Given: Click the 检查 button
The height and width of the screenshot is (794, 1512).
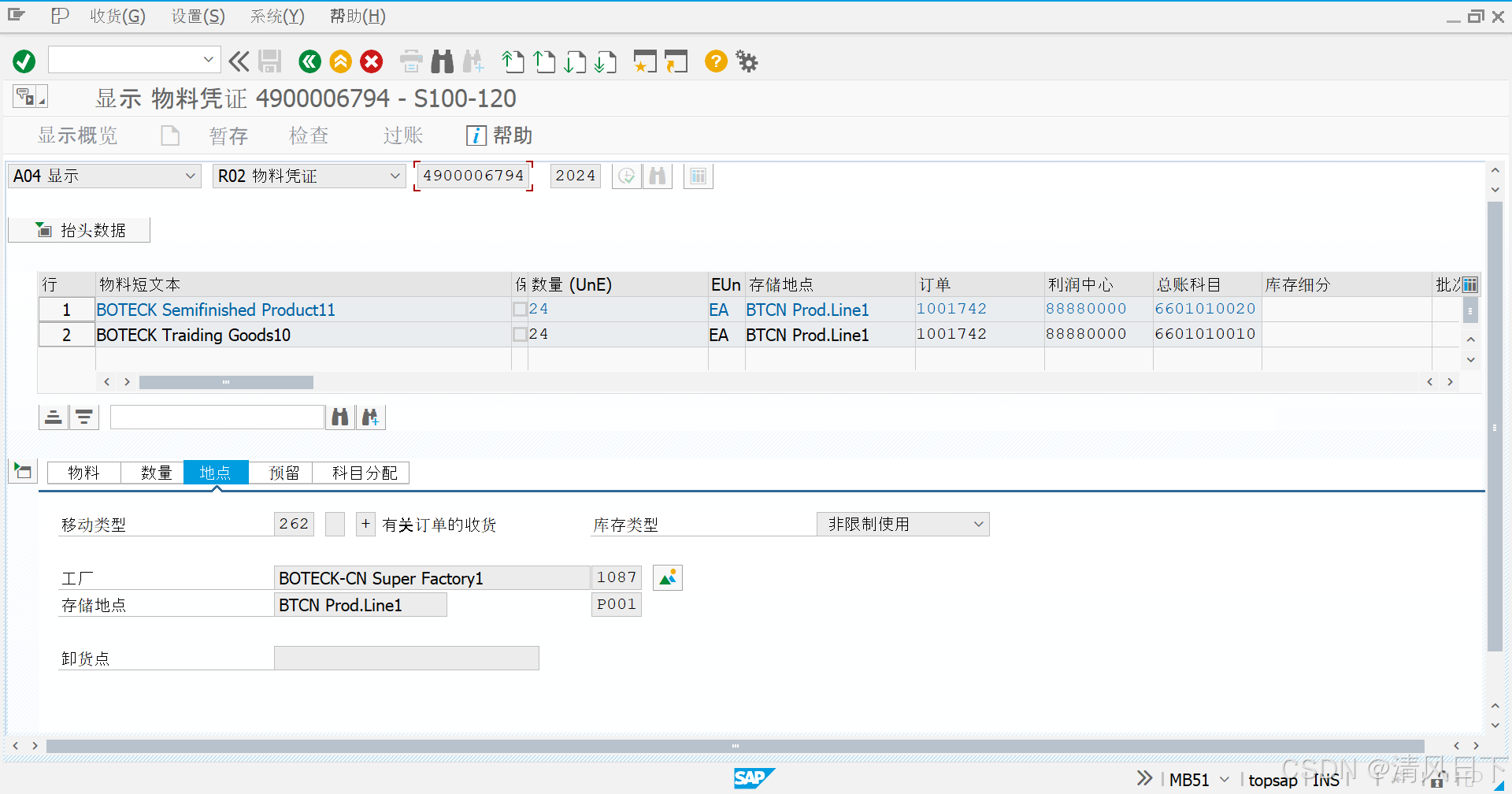Looking at the screenshot, I should pos(309,135).
